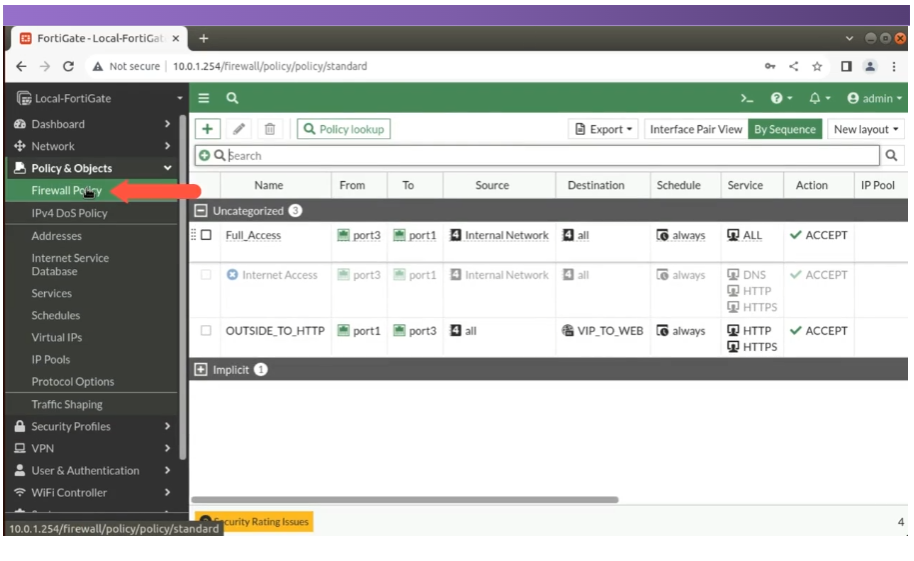
Task: Open the Help question mark menu
Action: [x=781, y=98]
